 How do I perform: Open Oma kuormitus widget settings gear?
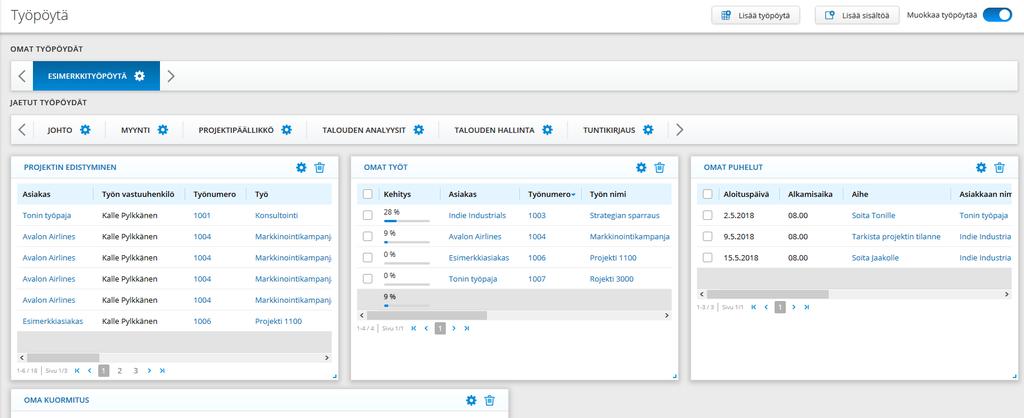471,400
